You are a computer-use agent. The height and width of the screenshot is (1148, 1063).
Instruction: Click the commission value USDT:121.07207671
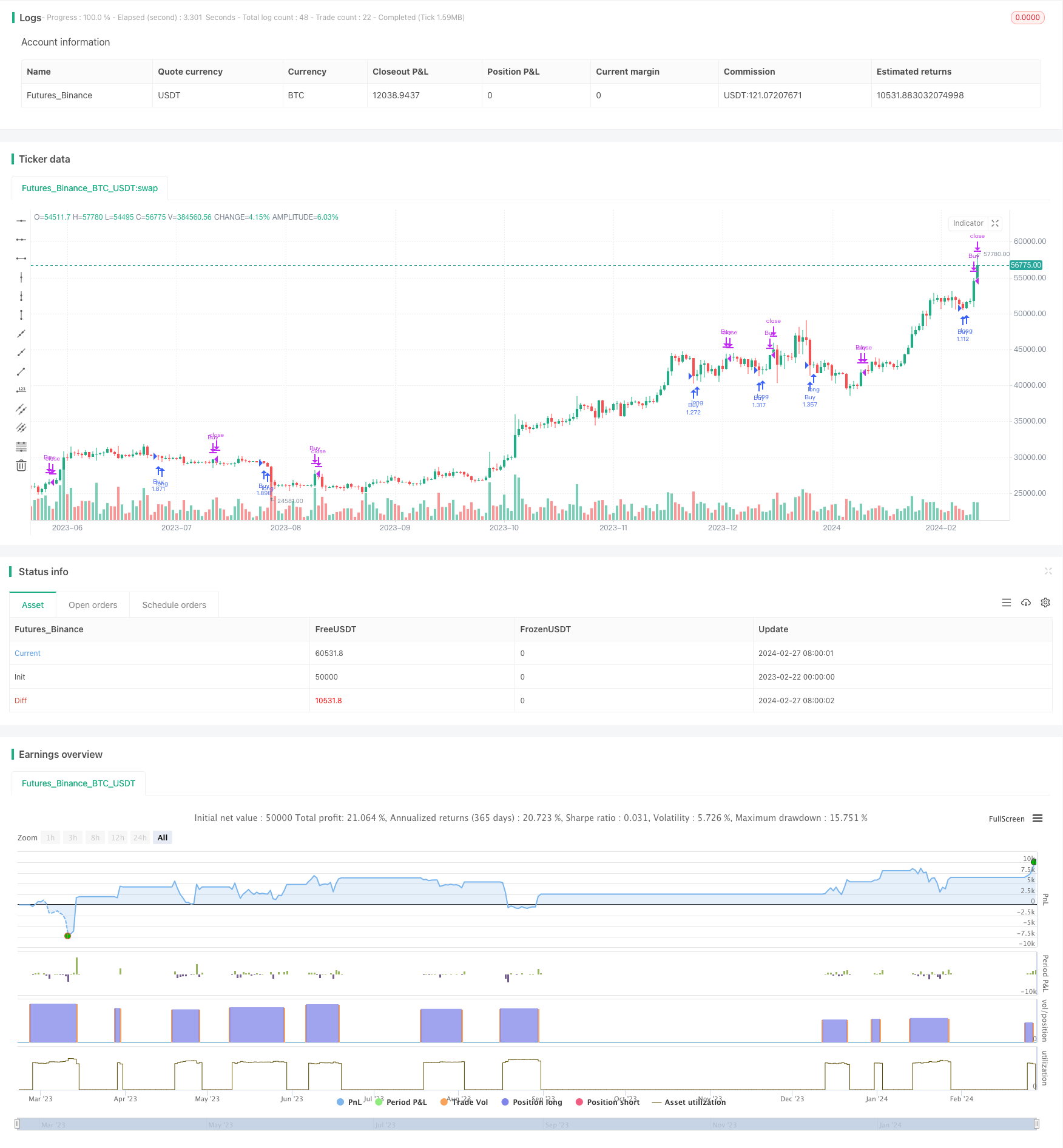[763, 95]
